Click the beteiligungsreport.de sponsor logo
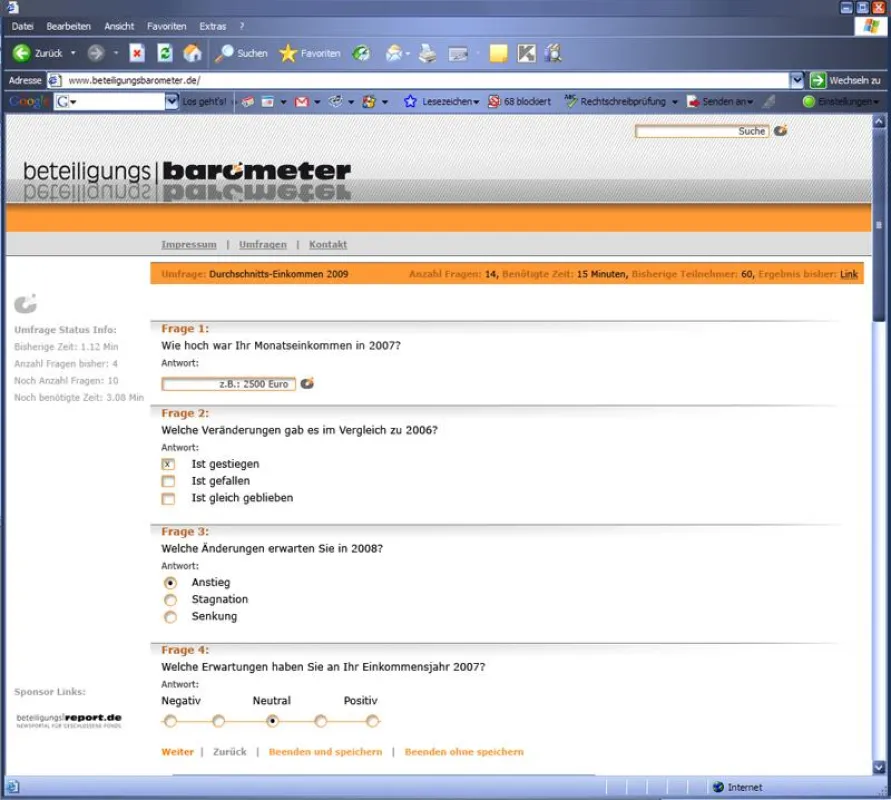The height and width of the screenshot is (800, 891). pyautogui.click(x=69, y=720)
